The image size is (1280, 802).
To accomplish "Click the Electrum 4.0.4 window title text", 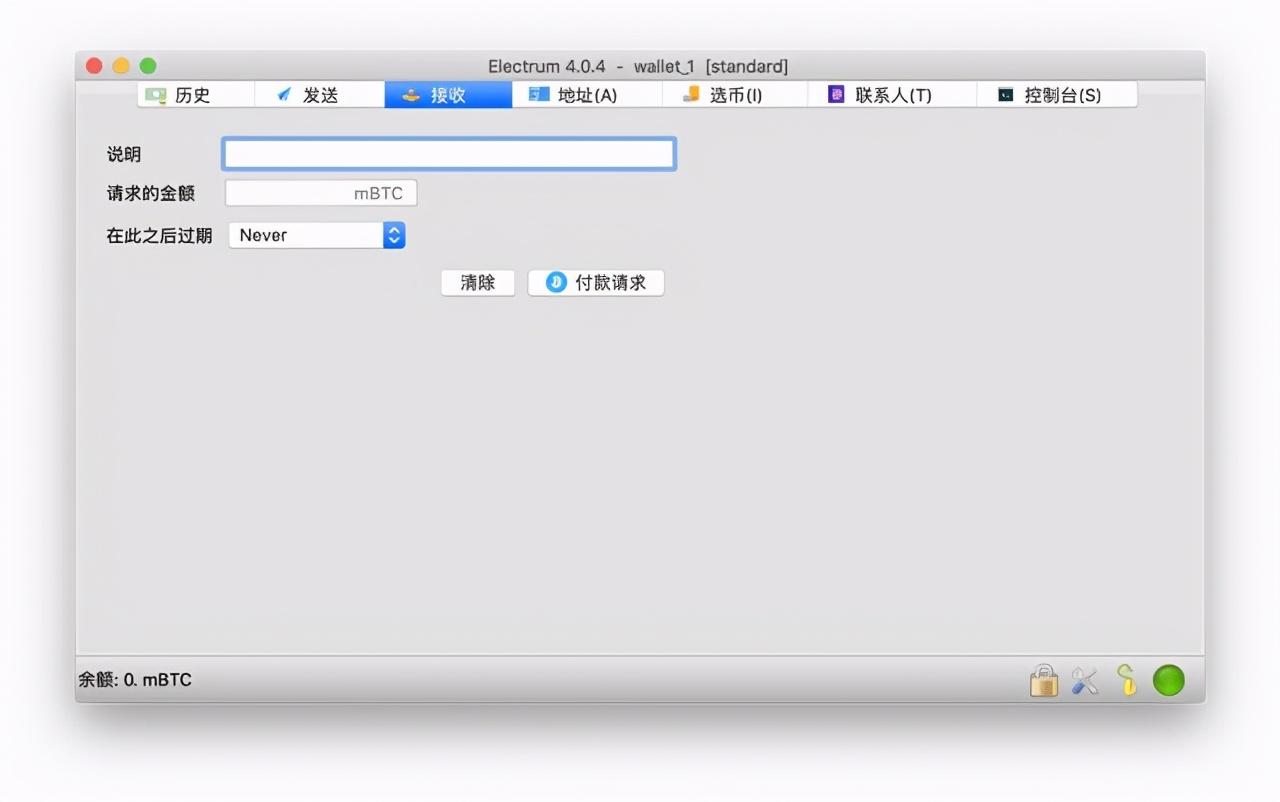I will (x=638, y=67).
